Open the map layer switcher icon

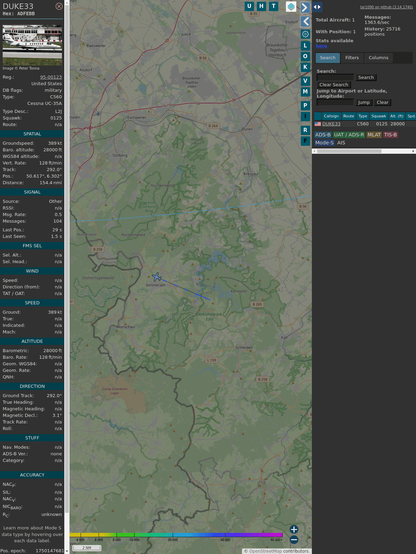(291, 6)
